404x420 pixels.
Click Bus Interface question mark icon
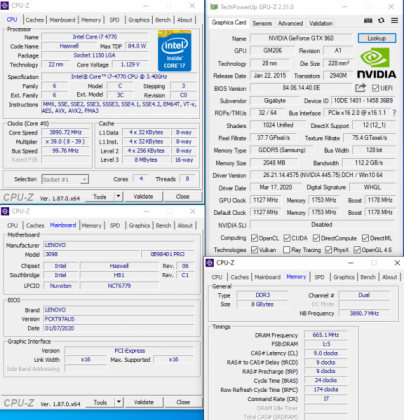[x=395, y=113]
